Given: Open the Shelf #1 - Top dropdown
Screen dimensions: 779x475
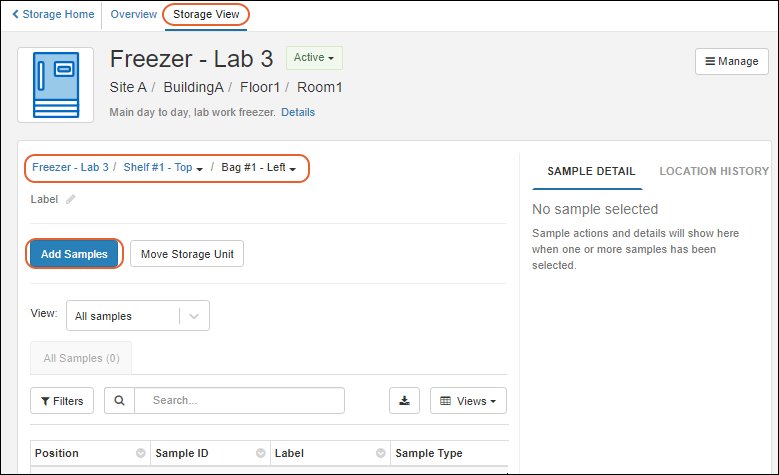Looking at the screenshot, I should (x=164, y=168).
